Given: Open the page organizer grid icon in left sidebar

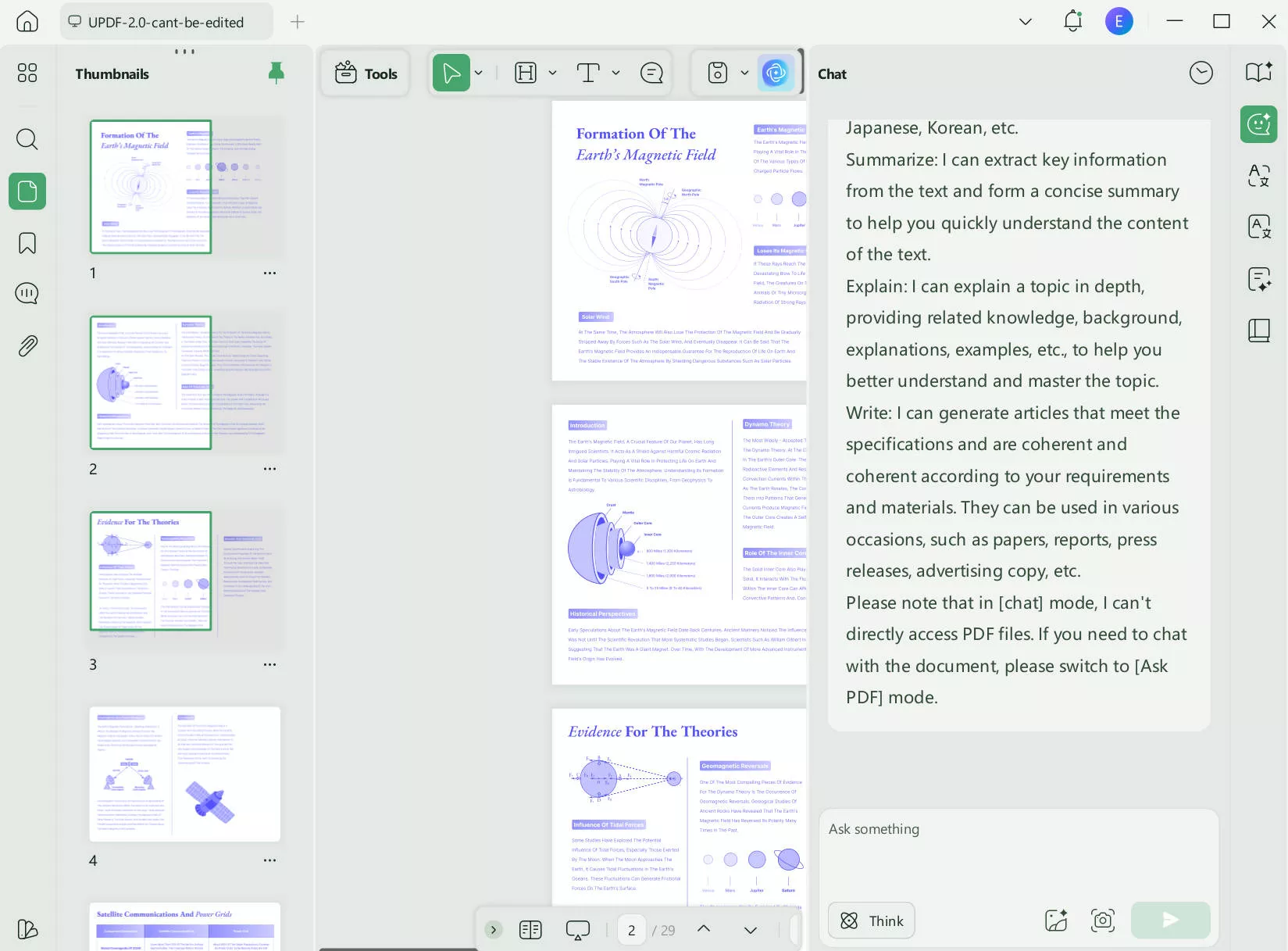Looking at the screenshot, I should pos(27,73).
